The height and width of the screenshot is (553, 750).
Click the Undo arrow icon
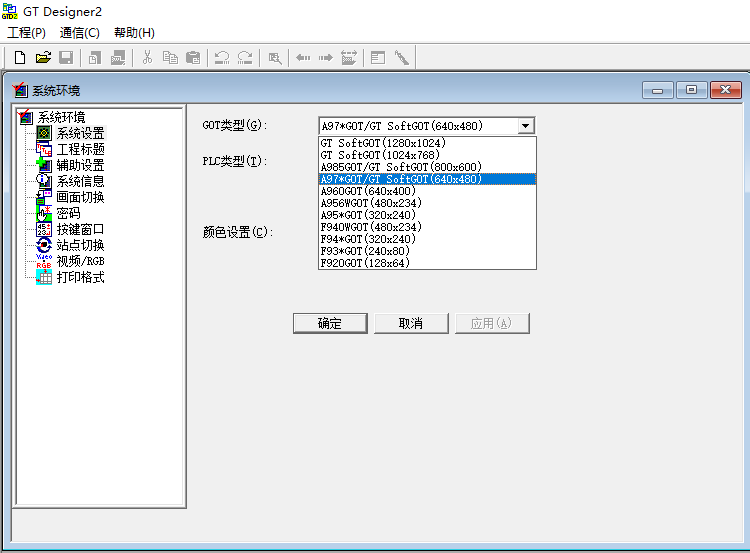pyautogui.click(x=222, y=58)
